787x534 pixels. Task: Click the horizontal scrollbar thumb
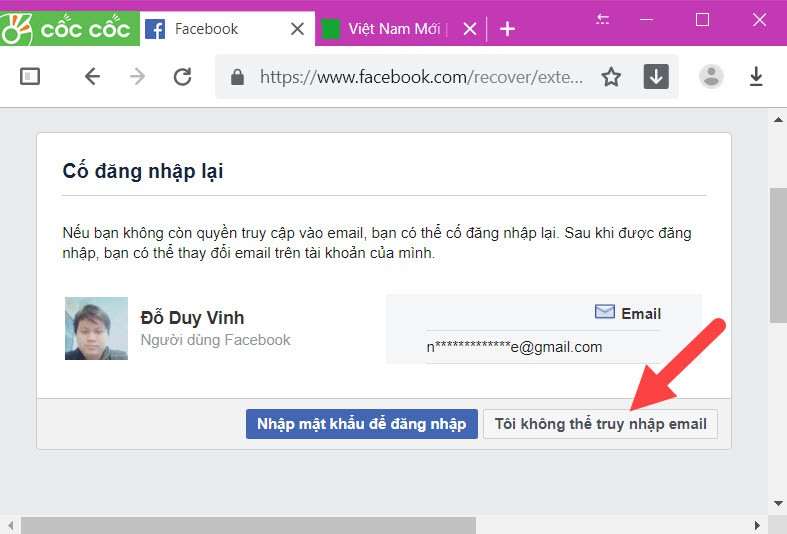(248, 525)
